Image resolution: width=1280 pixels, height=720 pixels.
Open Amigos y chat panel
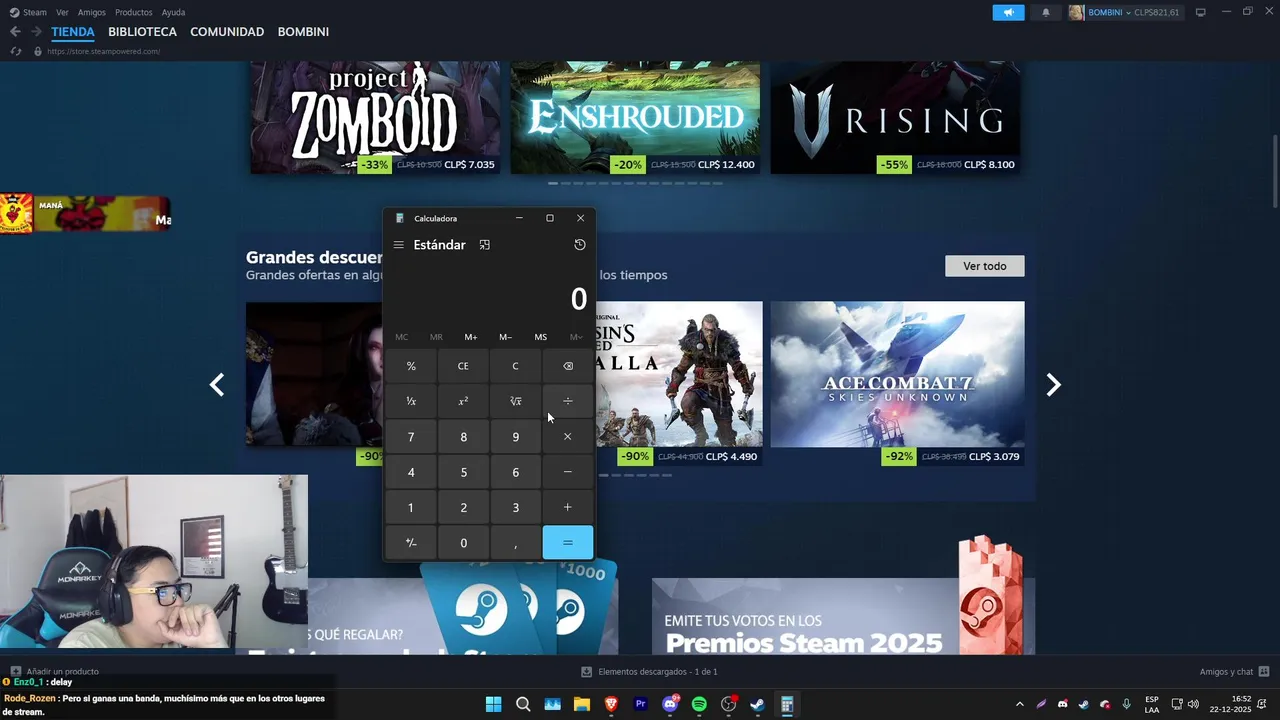click(x=1234, y=672)
